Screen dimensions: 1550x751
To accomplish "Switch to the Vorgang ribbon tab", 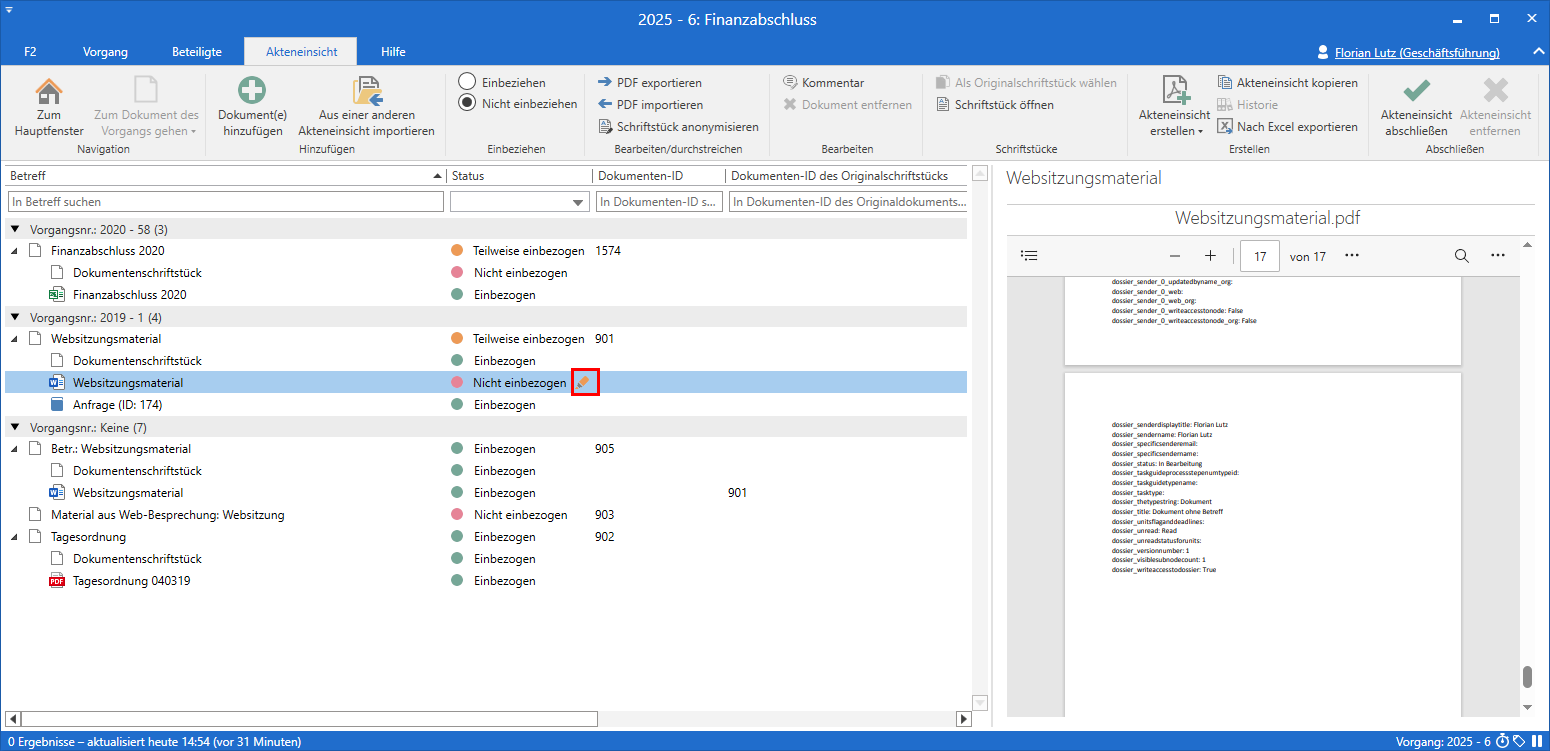I will pyautogui.click(x=105, y=52).
